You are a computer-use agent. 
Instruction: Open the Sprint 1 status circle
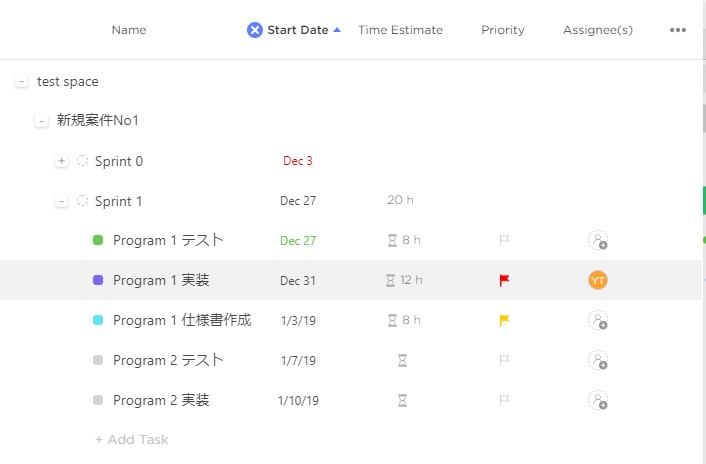click(x=82, y=201)
